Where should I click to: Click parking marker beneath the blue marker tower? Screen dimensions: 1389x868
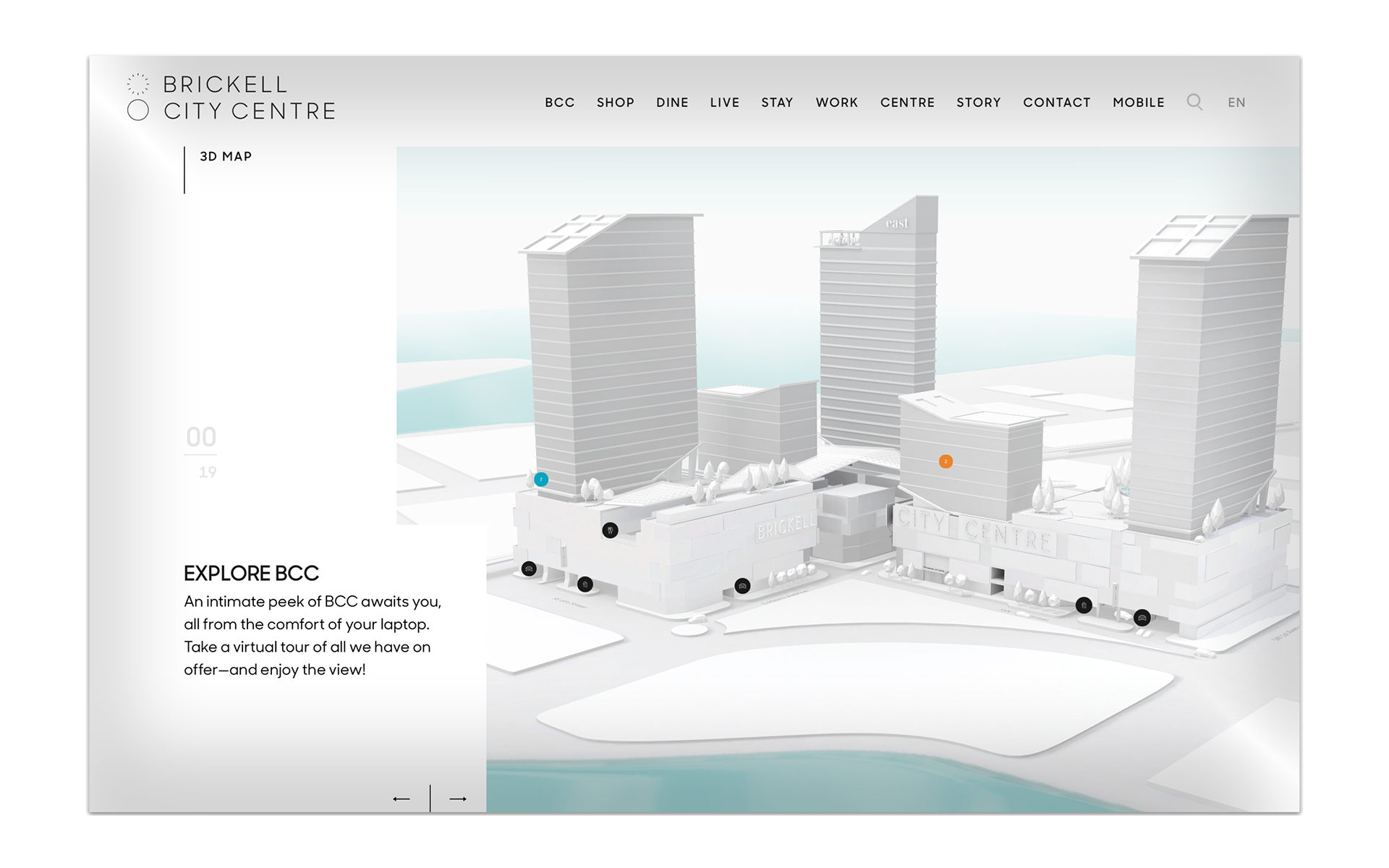[530, 569]
